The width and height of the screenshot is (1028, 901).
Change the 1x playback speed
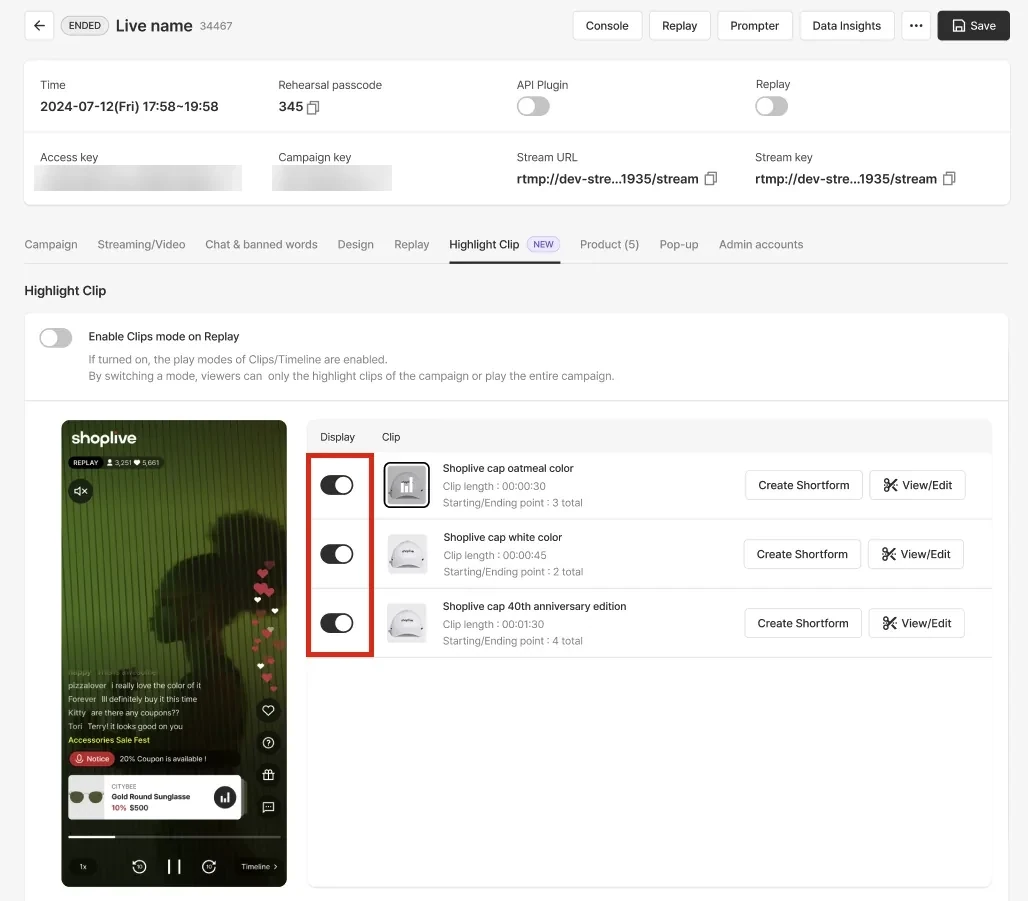(83, 867)
